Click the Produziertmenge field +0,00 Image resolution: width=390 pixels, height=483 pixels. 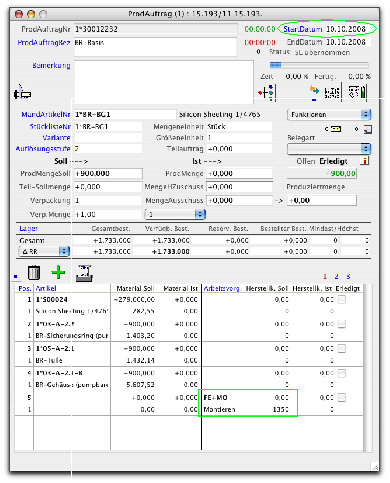(x=322, y=201)
